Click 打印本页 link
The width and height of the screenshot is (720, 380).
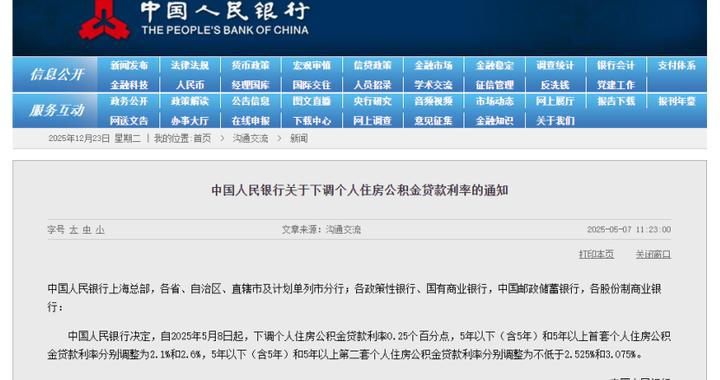coord(596,254)
